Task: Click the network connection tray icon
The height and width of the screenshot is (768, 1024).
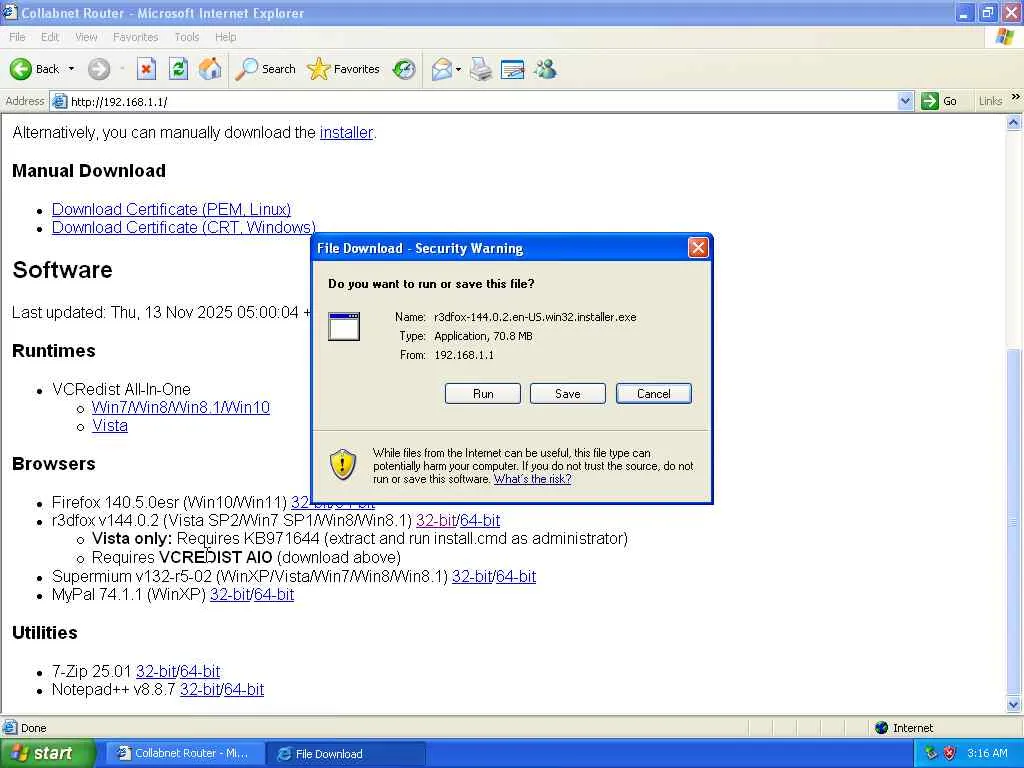Action: 931,753
